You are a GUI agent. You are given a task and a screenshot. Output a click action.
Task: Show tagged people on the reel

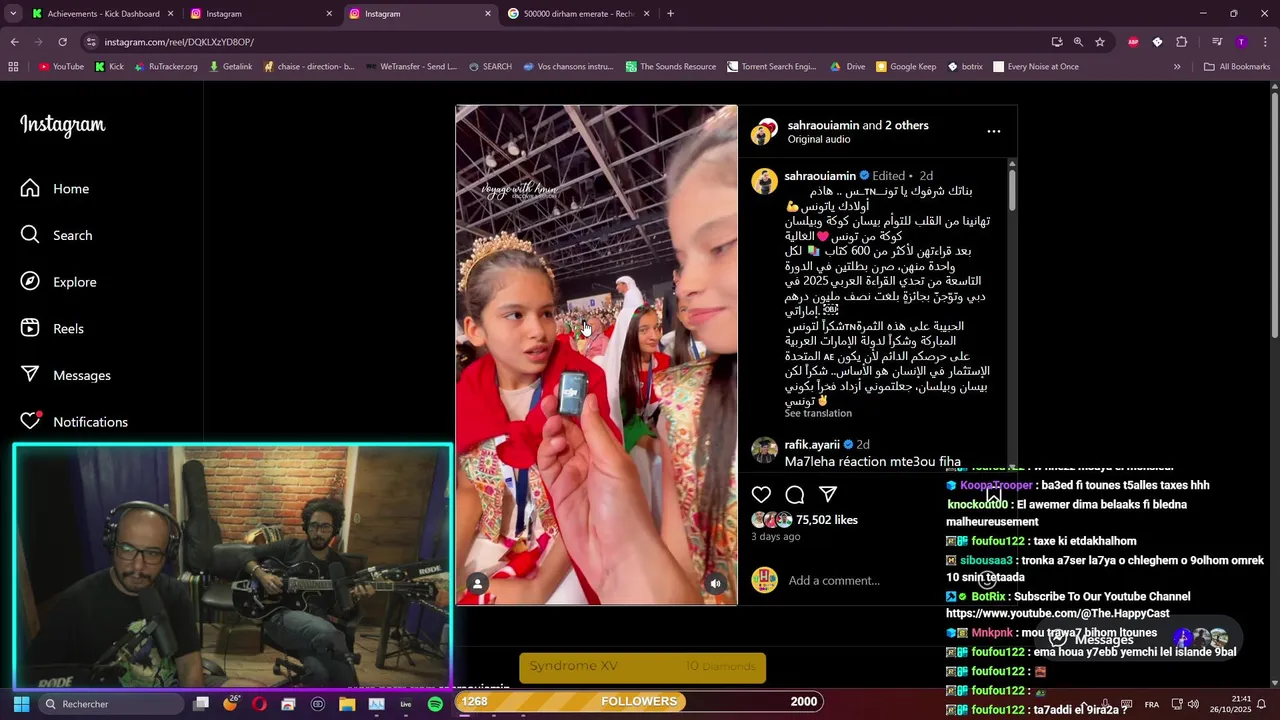coord(478,584)
